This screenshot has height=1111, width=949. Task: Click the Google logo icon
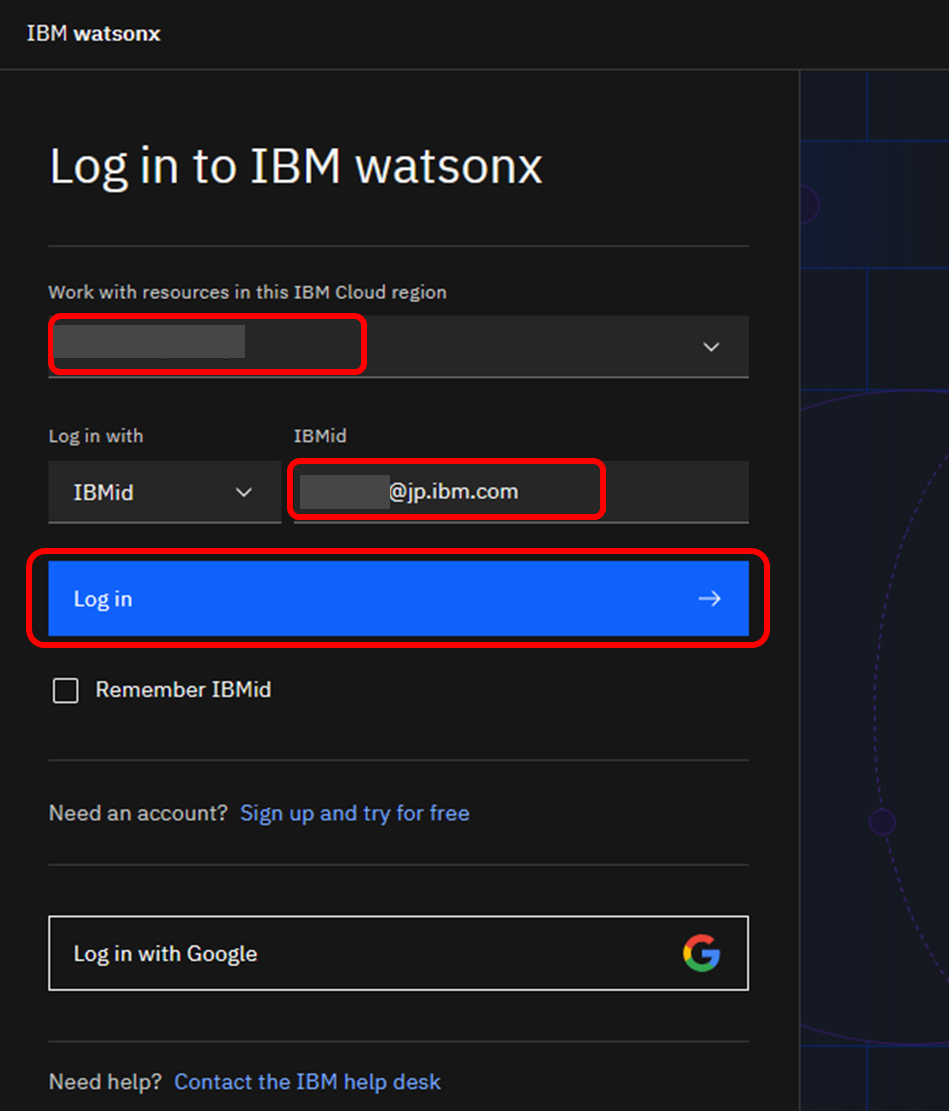coord(701,954)
